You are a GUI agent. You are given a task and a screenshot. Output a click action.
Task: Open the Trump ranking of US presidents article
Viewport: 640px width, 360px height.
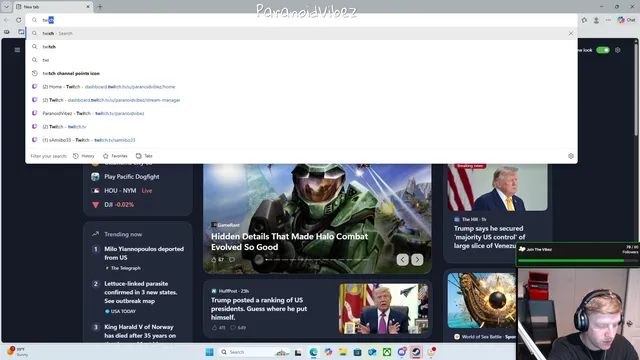(x=259, y=309)
